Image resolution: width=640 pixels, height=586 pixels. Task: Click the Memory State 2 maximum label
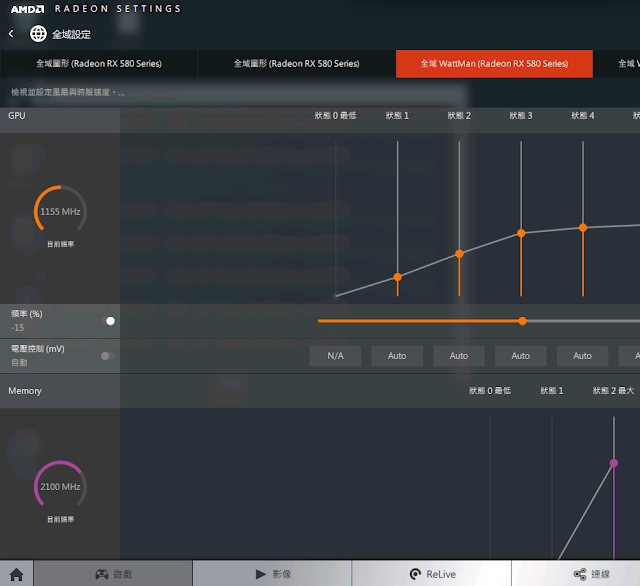[613, 391]
